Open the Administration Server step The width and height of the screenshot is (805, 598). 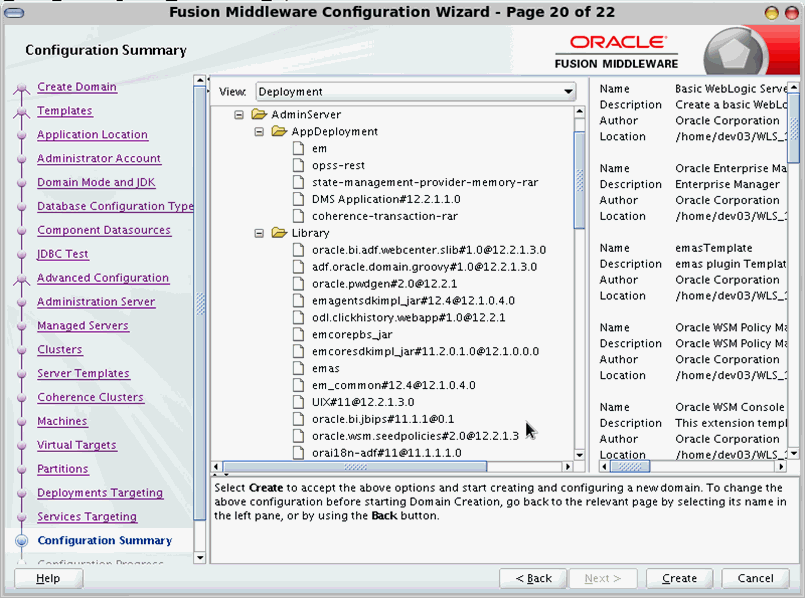click(x=96, y=301)
